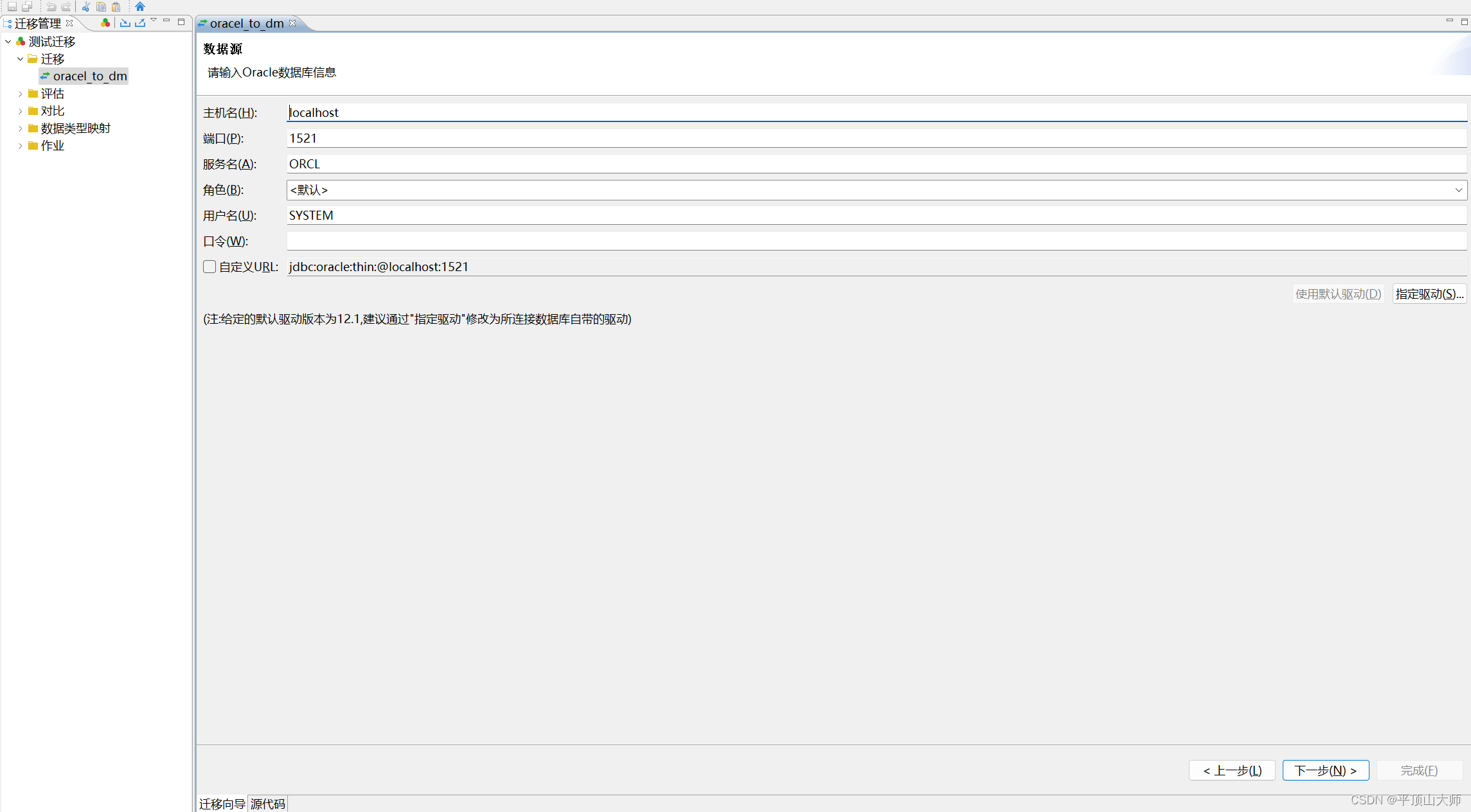This screenshot has height=812, width=1471.
Task: Click the new project hexagons icon
Action: pos(105,22)
